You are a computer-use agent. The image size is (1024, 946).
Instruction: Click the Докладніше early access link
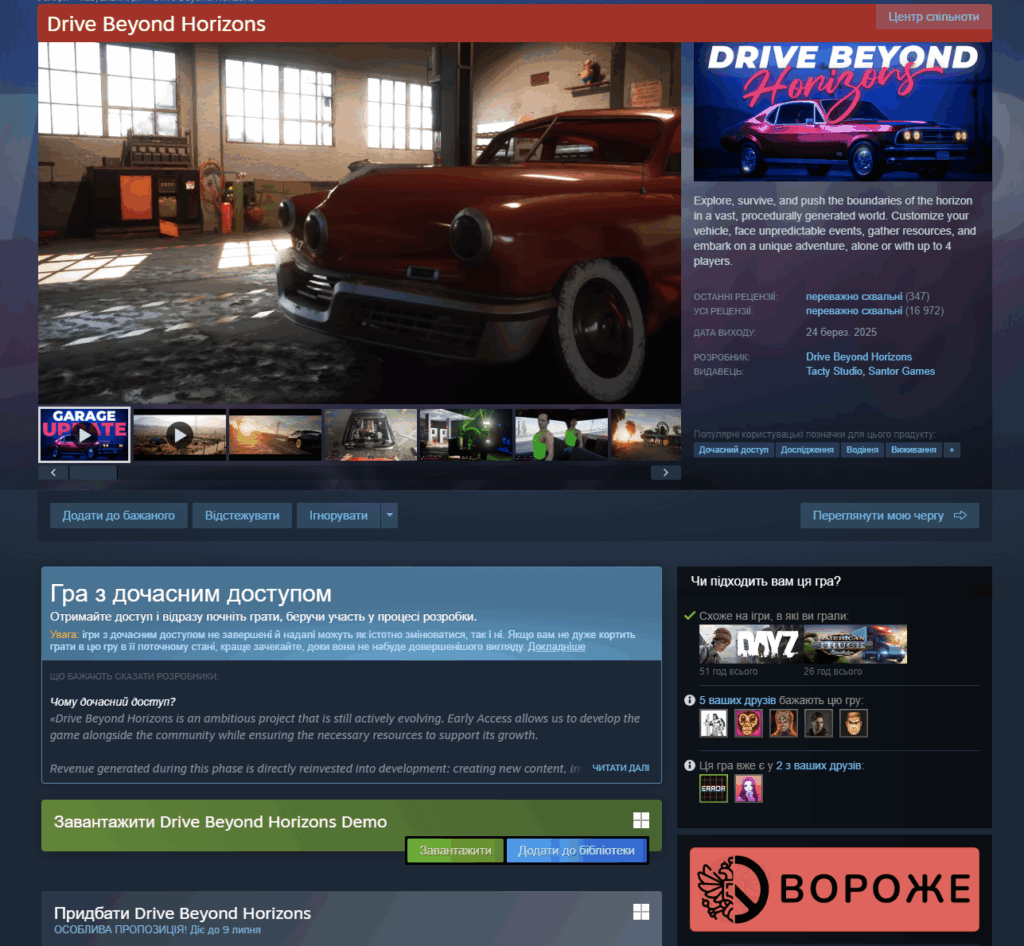pos(556,646)
